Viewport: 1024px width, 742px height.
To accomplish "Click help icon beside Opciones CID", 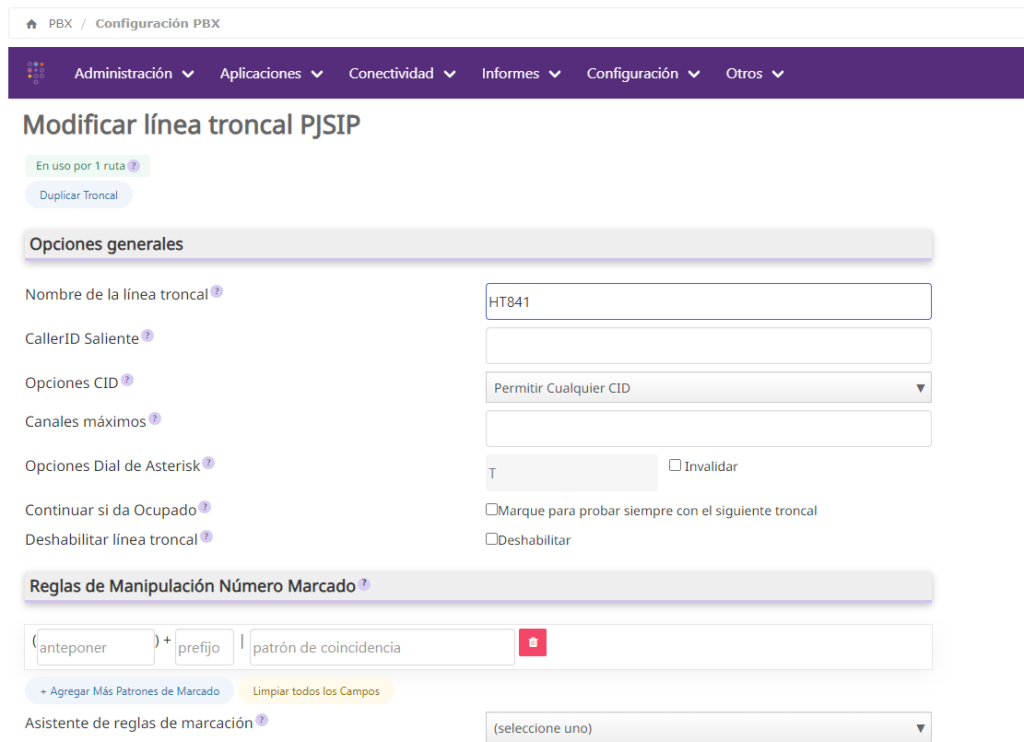I will click(x=127, y=380).
